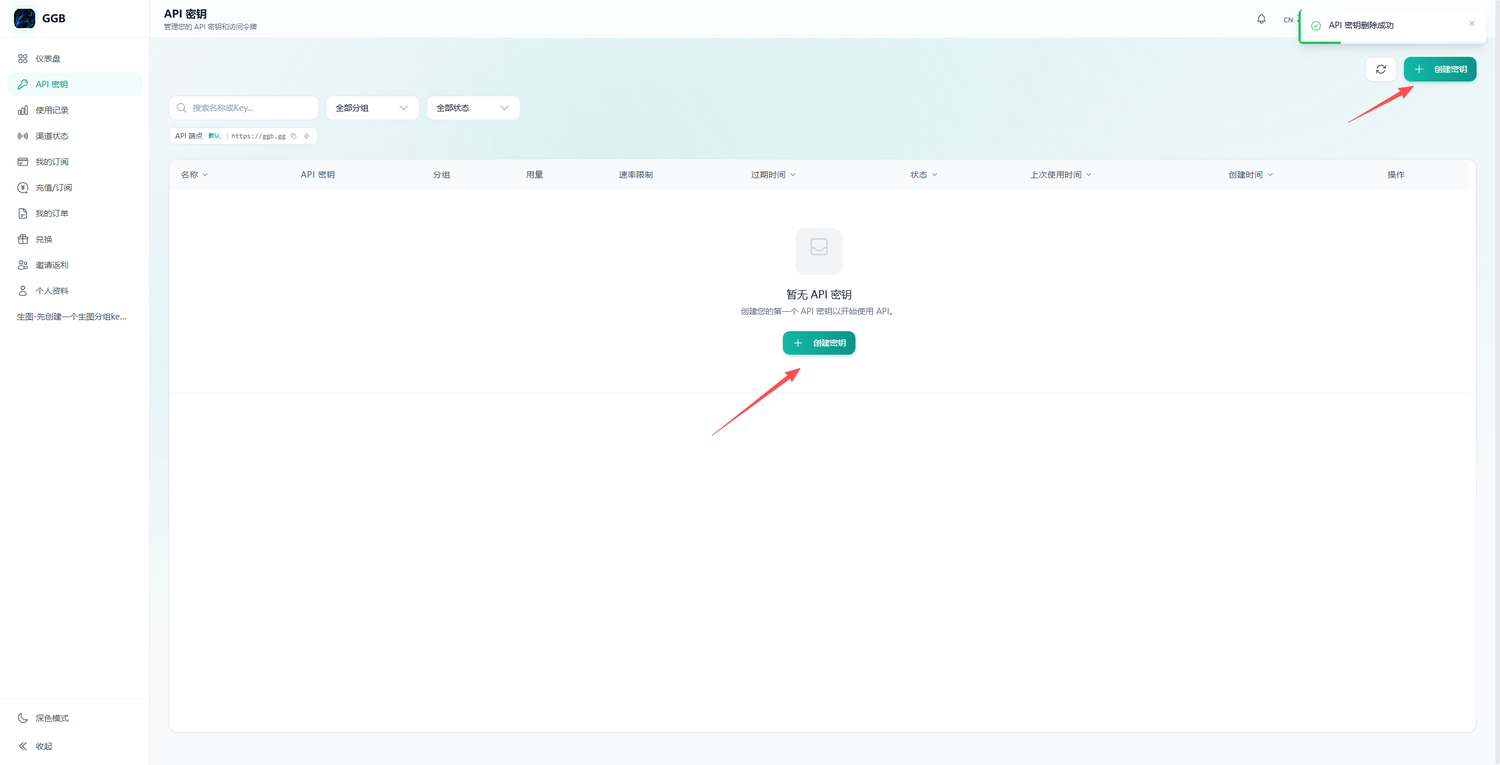Image resolution: width=1500 pixels, height=765 pixels.
Task: Open the 生图-先创建一个生图分组 sidebar link
Action: click(x=74, y=317)
